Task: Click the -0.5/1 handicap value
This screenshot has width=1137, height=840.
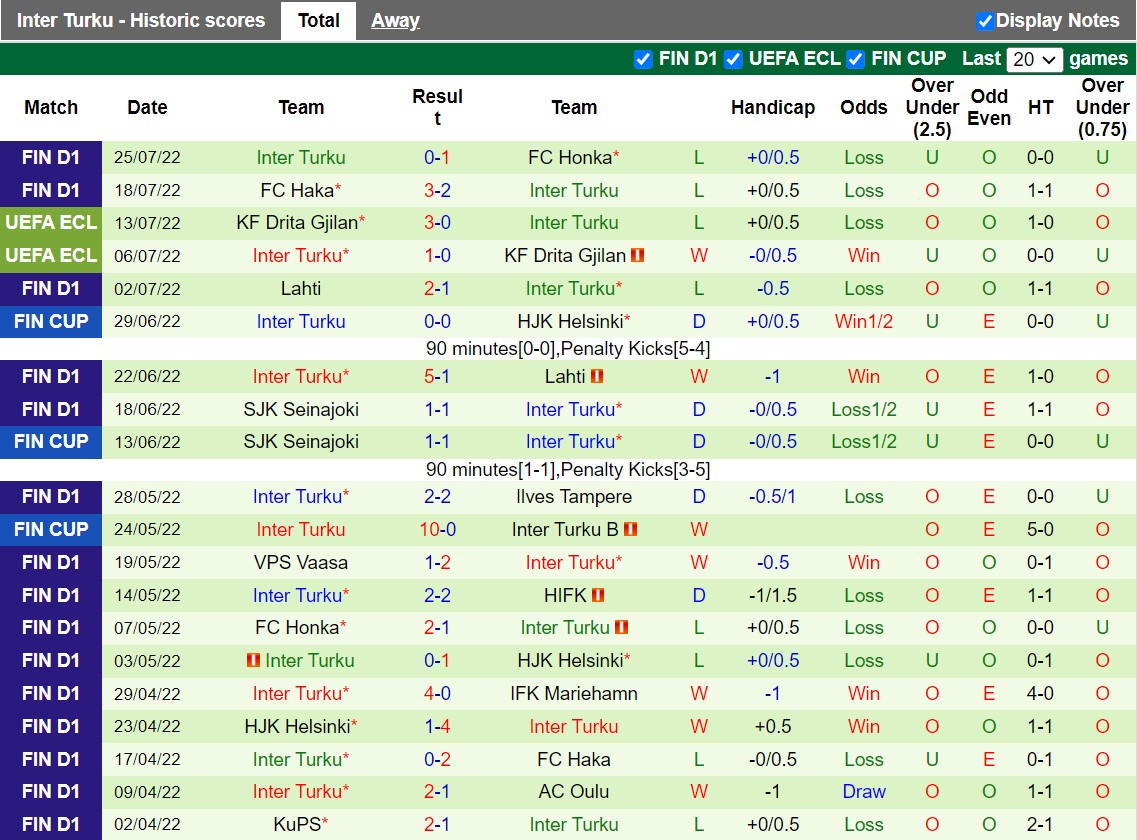Action: pos(772,497)
